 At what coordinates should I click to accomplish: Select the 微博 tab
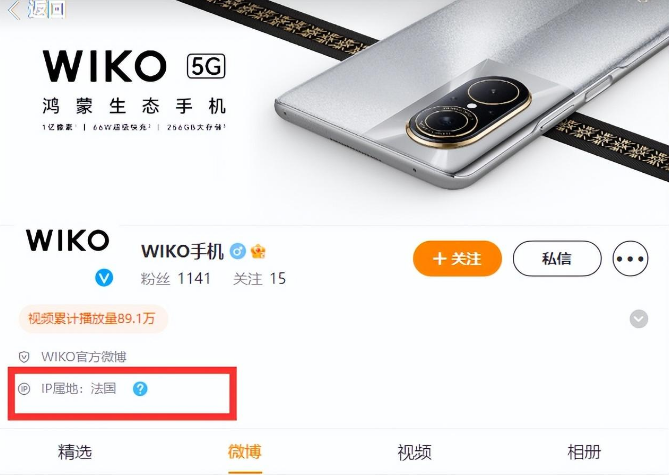tap(245, 452)
